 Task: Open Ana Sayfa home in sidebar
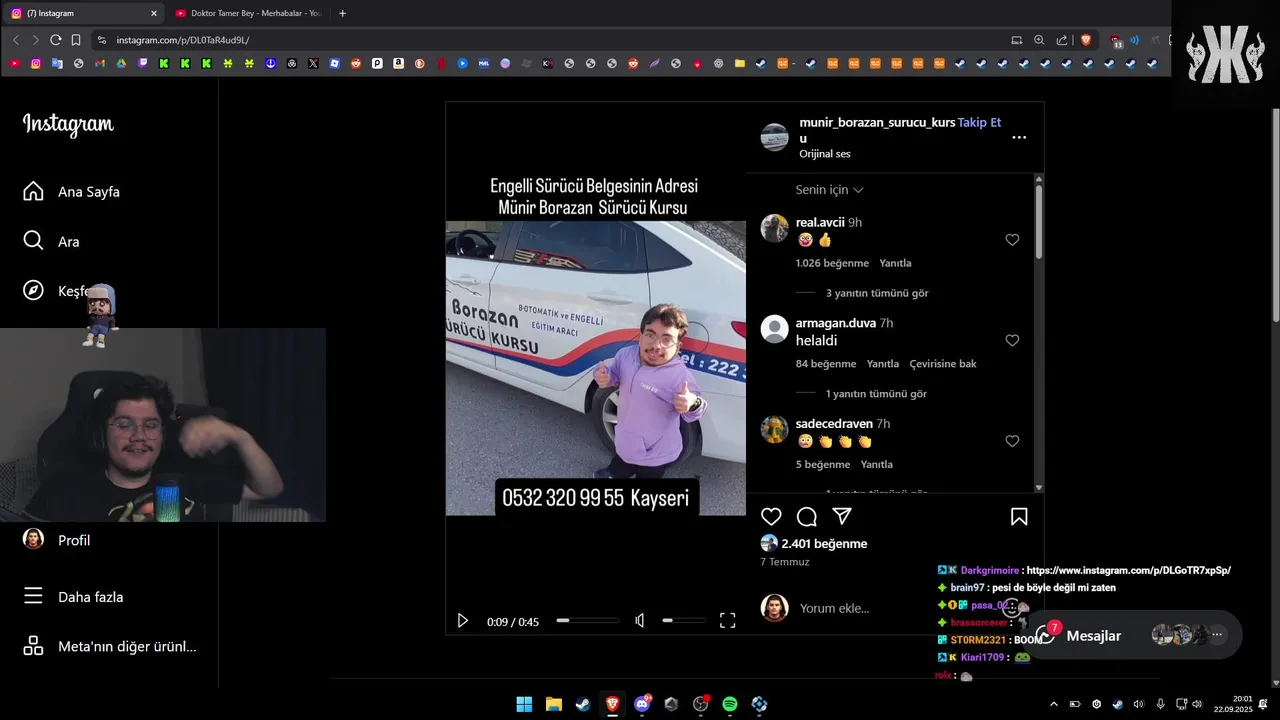tap(72, 191)
